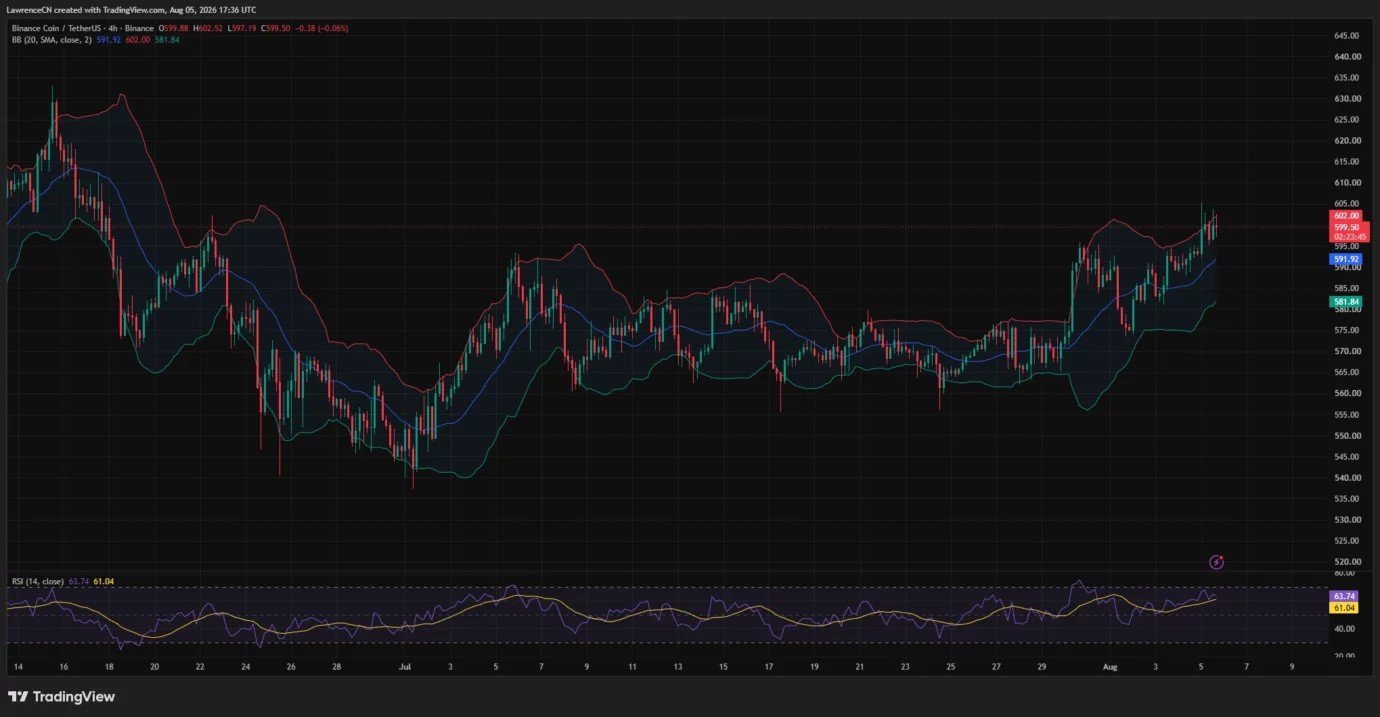Click date label 23 on time axis

point(905,665)
